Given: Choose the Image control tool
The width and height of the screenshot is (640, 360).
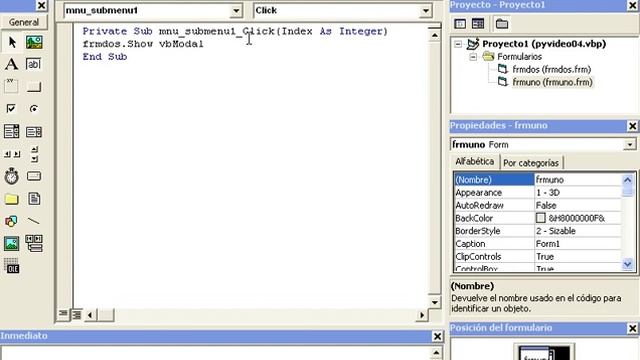Looking at the screenshot, I should [x=11, y=244].
